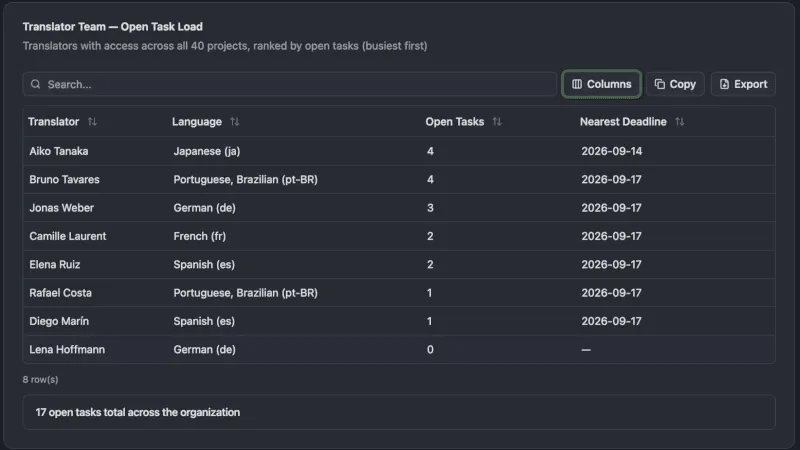800x450 pixels.
Task: Click the French (fr) language cell
Action: tap(199, 236)
